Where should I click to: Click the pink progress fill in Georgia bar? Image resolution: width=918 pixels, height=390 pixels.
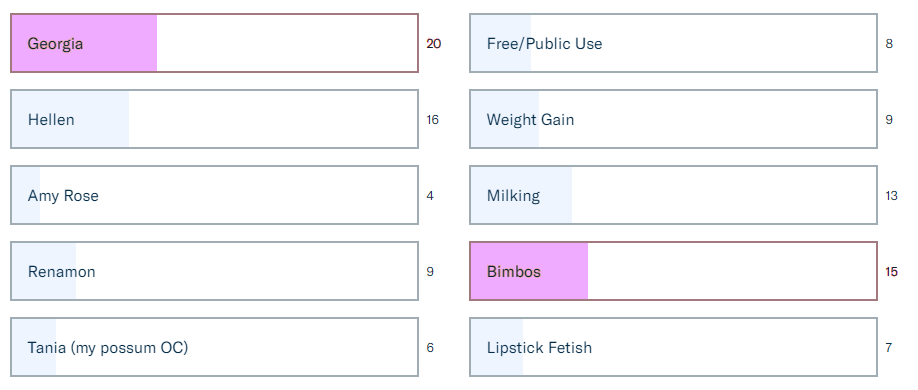(84, 43)
